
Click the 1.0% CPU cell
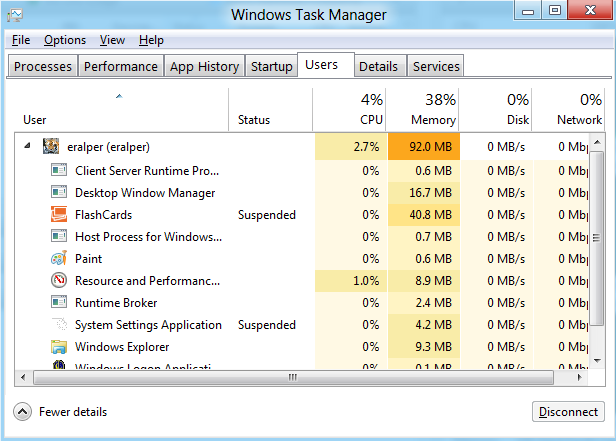[351, 280]
